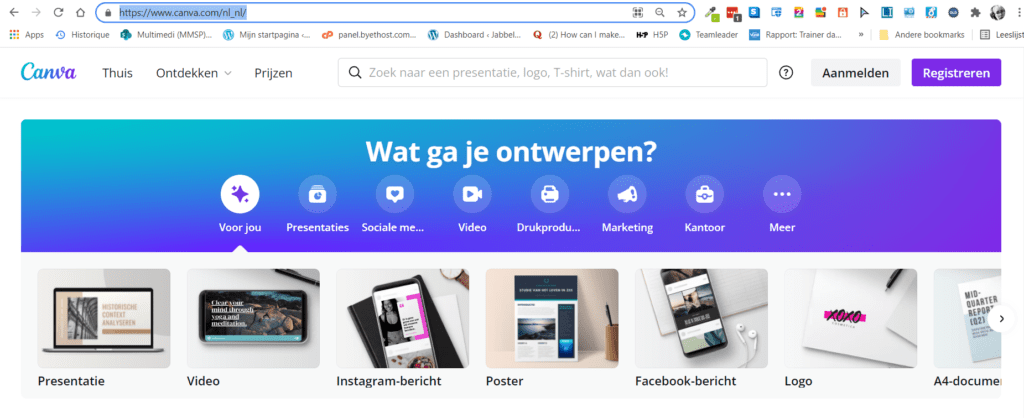Open Historique bookmark
This screenshot has width=1024, height=418.
pos(82,35)
